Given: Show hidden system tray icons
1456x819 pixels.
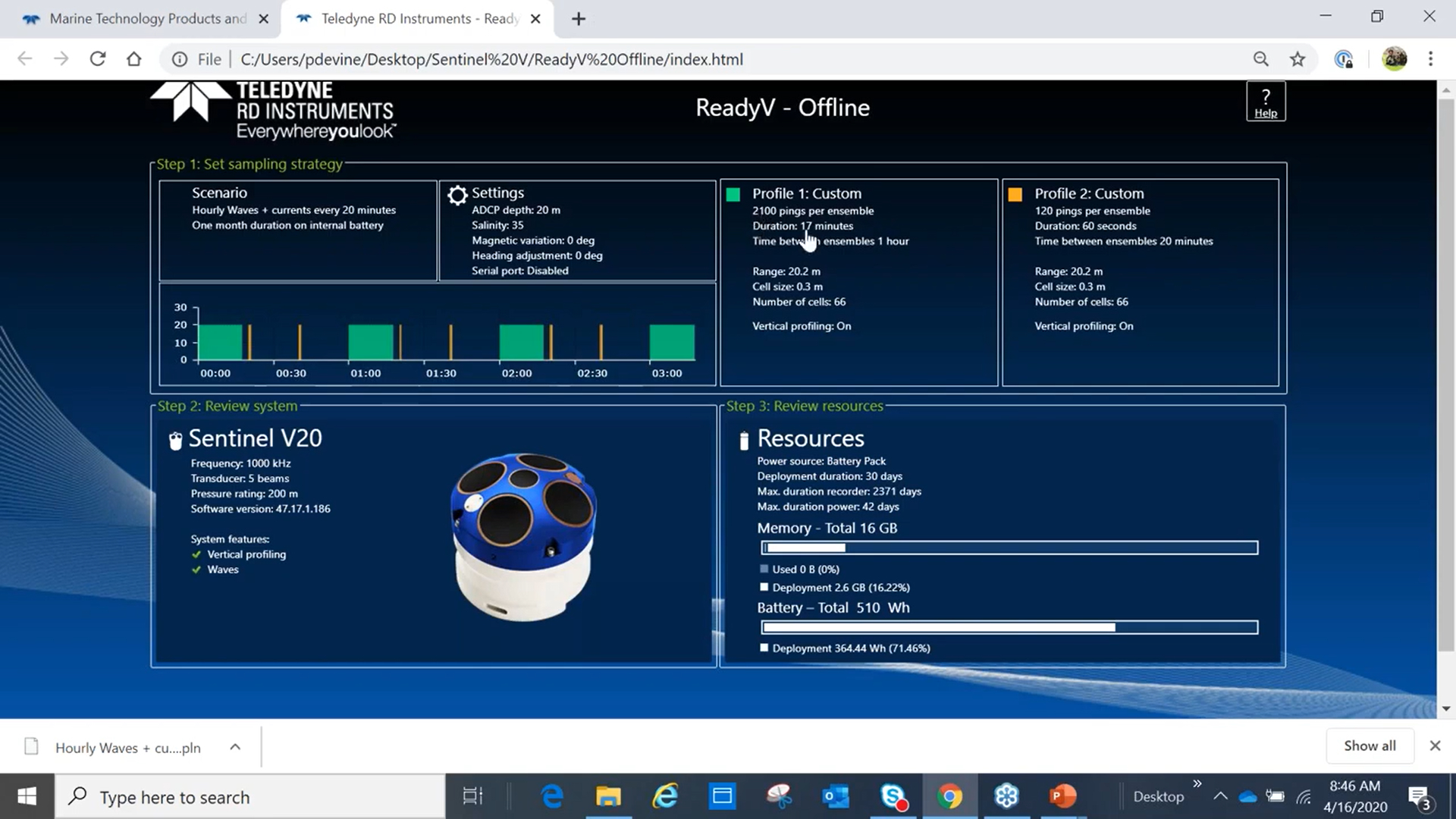Looking at the screenshot, I should coord(1220,796).
